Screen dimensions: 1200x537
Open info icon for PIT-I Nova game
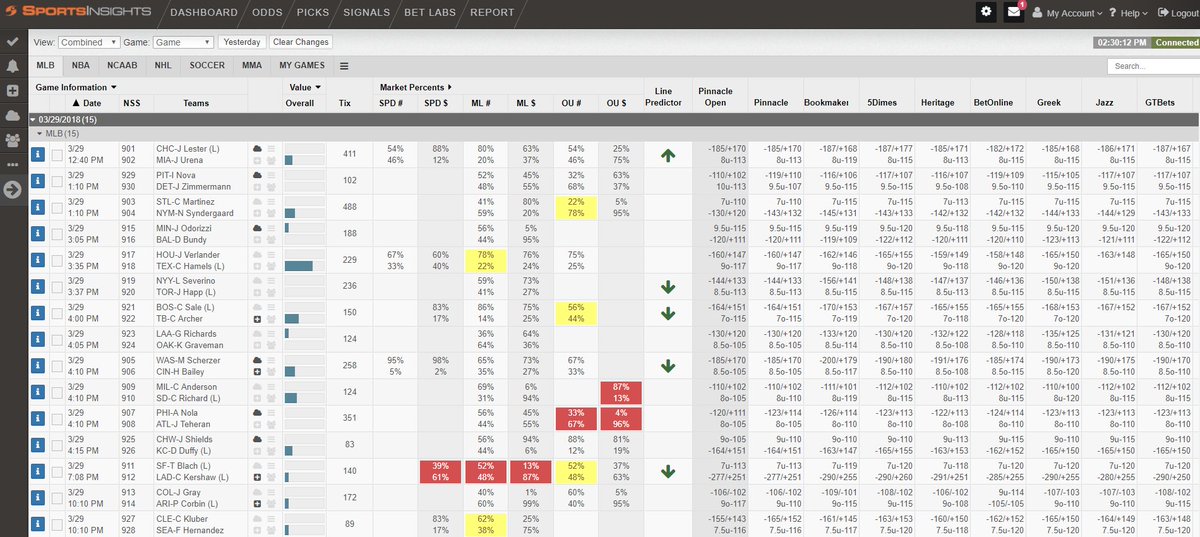pos(38,180)
